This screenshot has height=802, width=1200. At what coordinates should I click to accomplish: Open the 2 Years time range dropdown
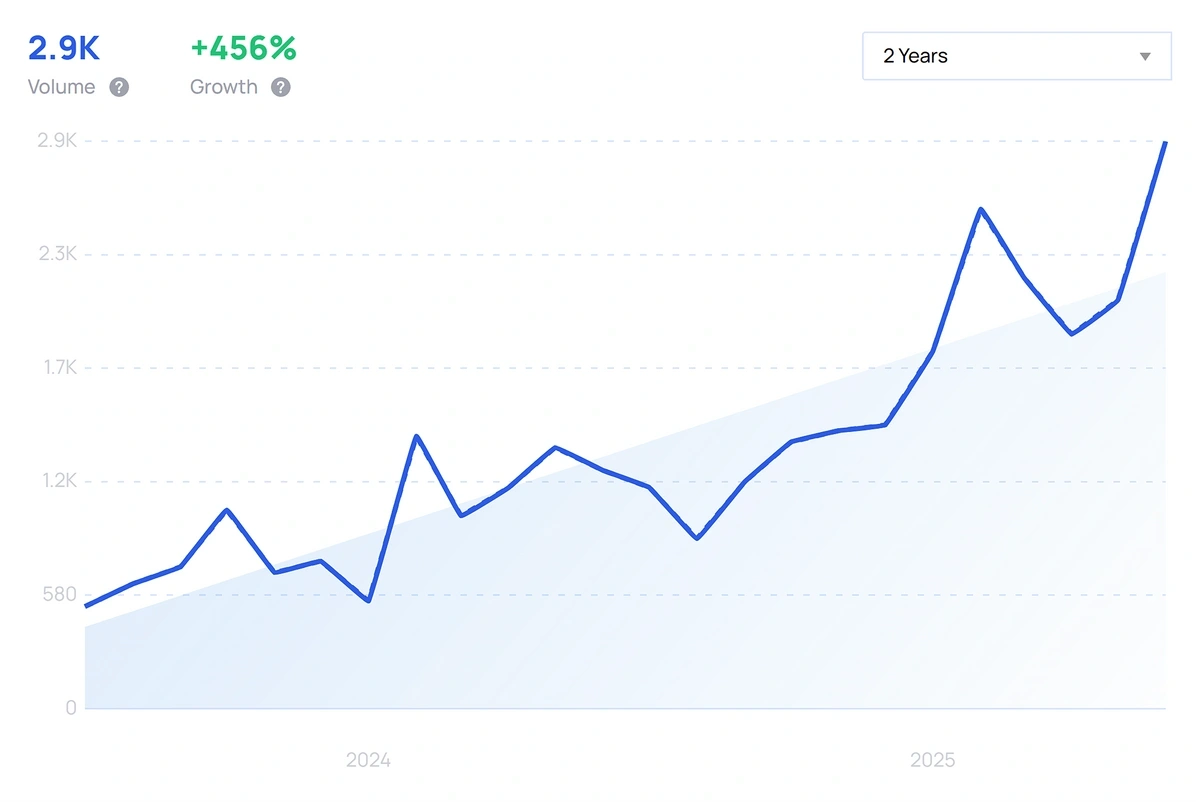[x=1016, y=56]
